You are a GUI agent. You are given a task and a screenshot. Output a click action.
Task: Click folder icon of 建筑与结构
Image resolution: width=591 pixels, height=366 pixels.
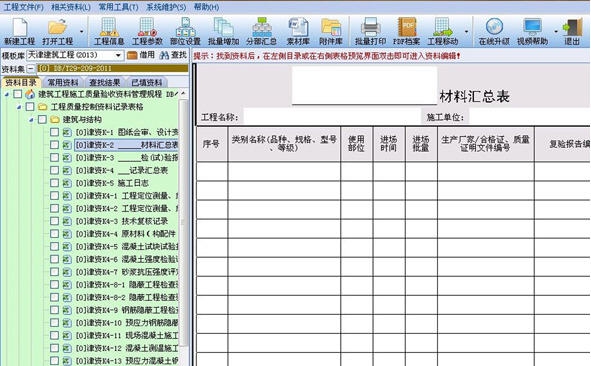pyautogui.click(x=55, y=119)
